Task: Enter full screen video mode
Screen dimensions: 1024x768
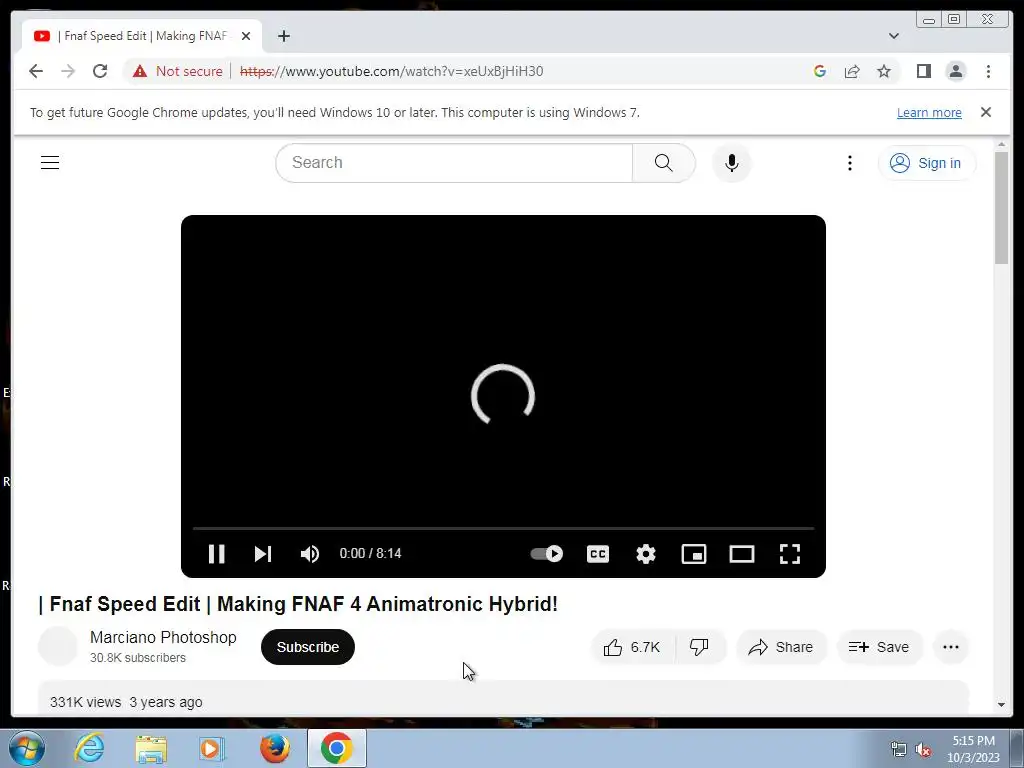Action: (790, 554)
